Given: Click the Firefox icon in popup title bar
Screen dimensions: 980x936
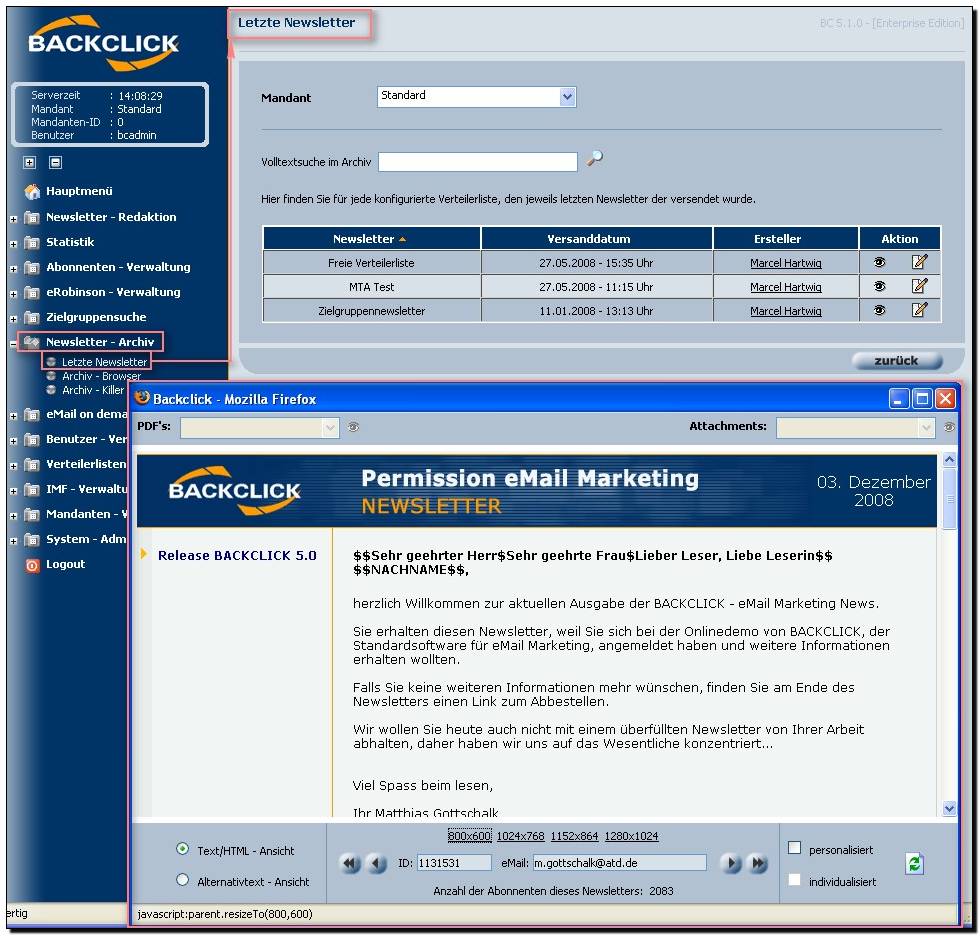Looking at the screenshot, I should tap(142, 397).
